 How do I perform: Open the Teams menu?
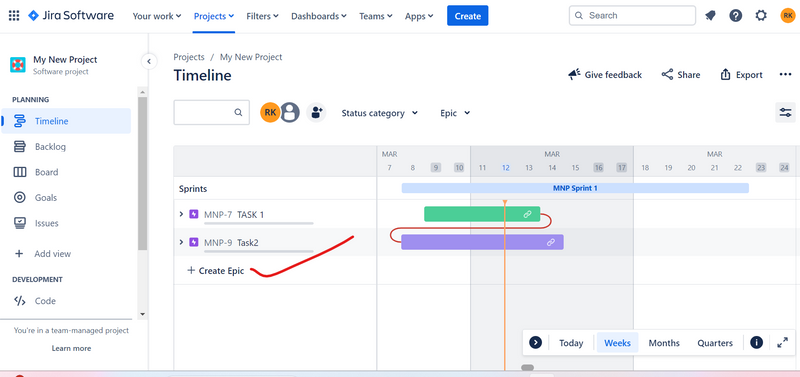pos(376,16)
